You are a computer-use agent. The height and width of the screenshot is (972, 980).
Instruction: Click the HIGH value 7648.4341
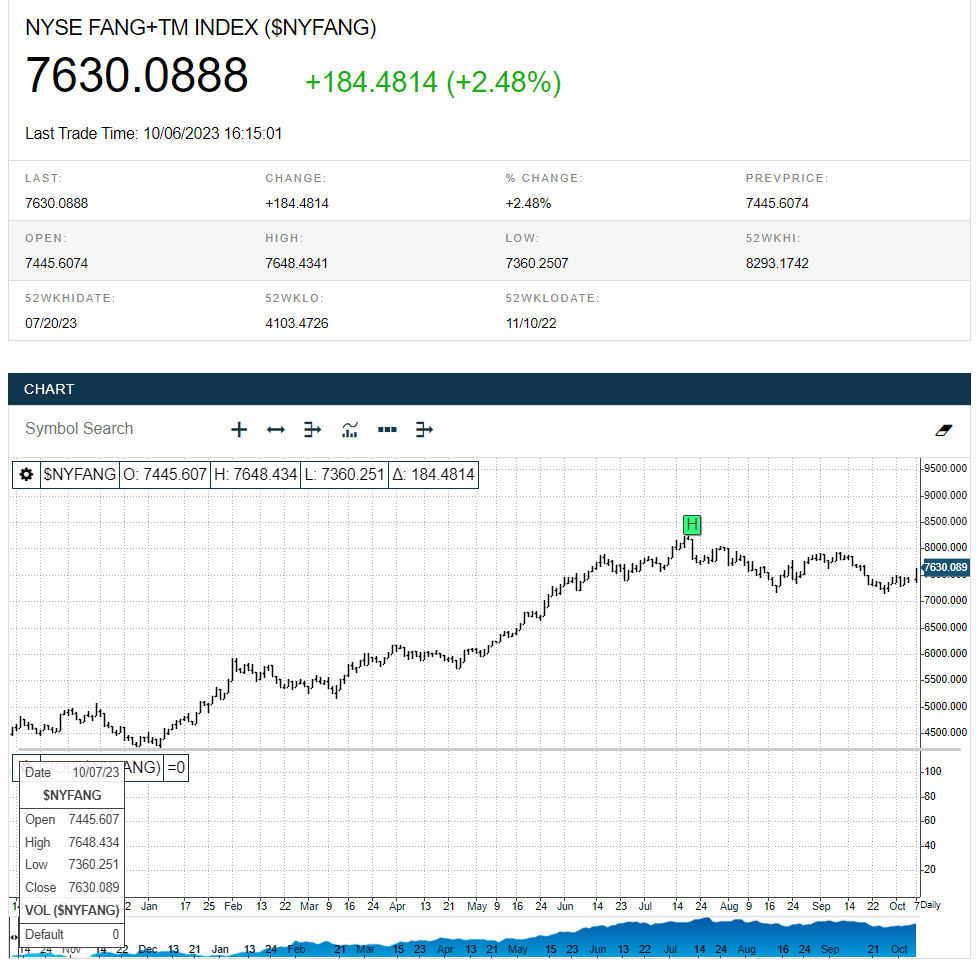pyautogui.click(x=296, y=263)
